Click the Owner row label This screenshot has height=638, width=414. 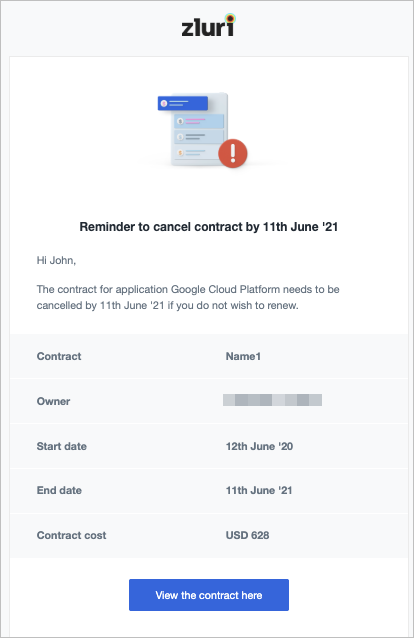(x=53, y=401)
